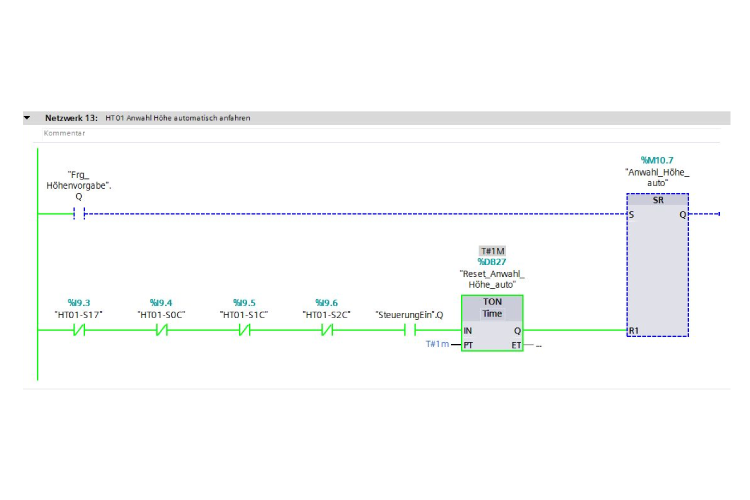Select the TON Time timer block
Screen dimensions: 750x500
coord(492,323)
